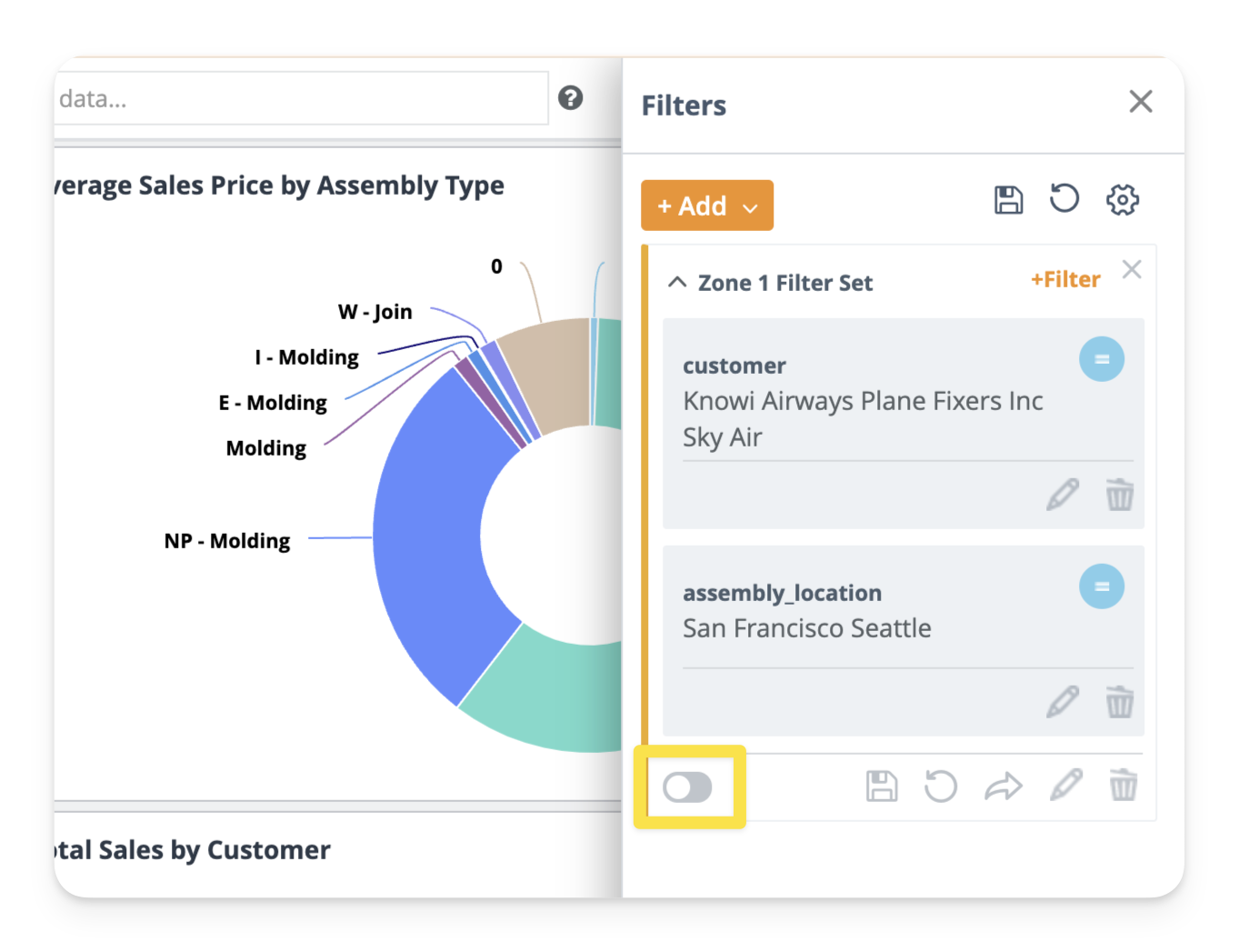Open filter settings gear icon

click(1122, 200)
